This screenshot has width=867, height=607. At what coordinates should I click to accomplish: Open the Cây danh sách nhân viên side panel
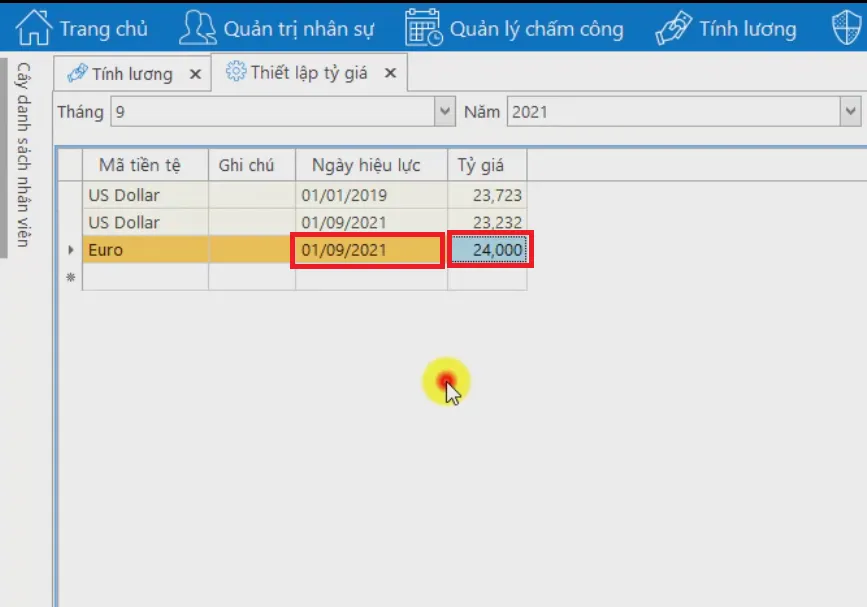[x=23, y=155]
